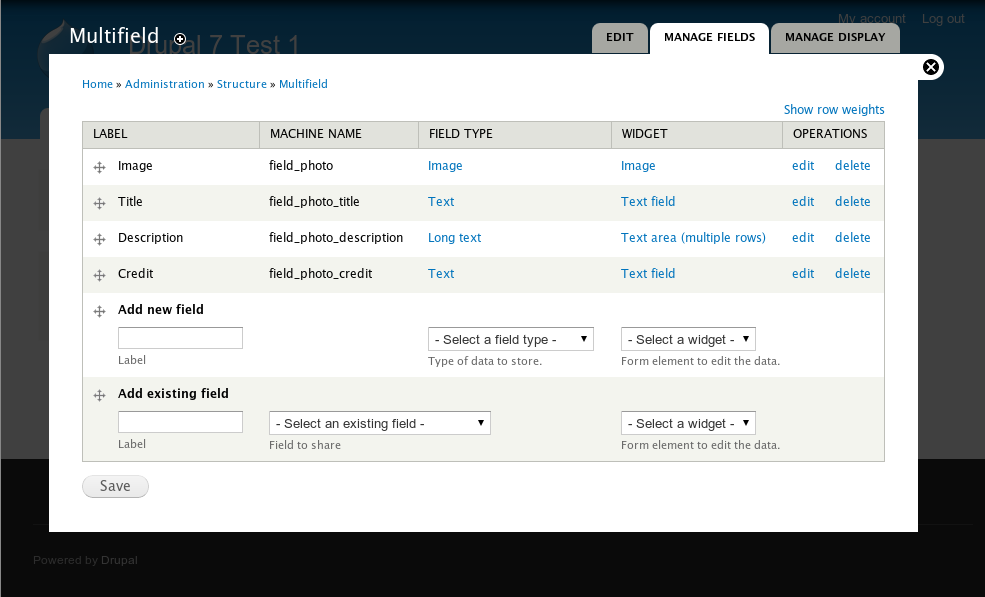Click the new field Label input
This screenshot has width=985, height=597.
pyautogui.click(x=180, y=338)
